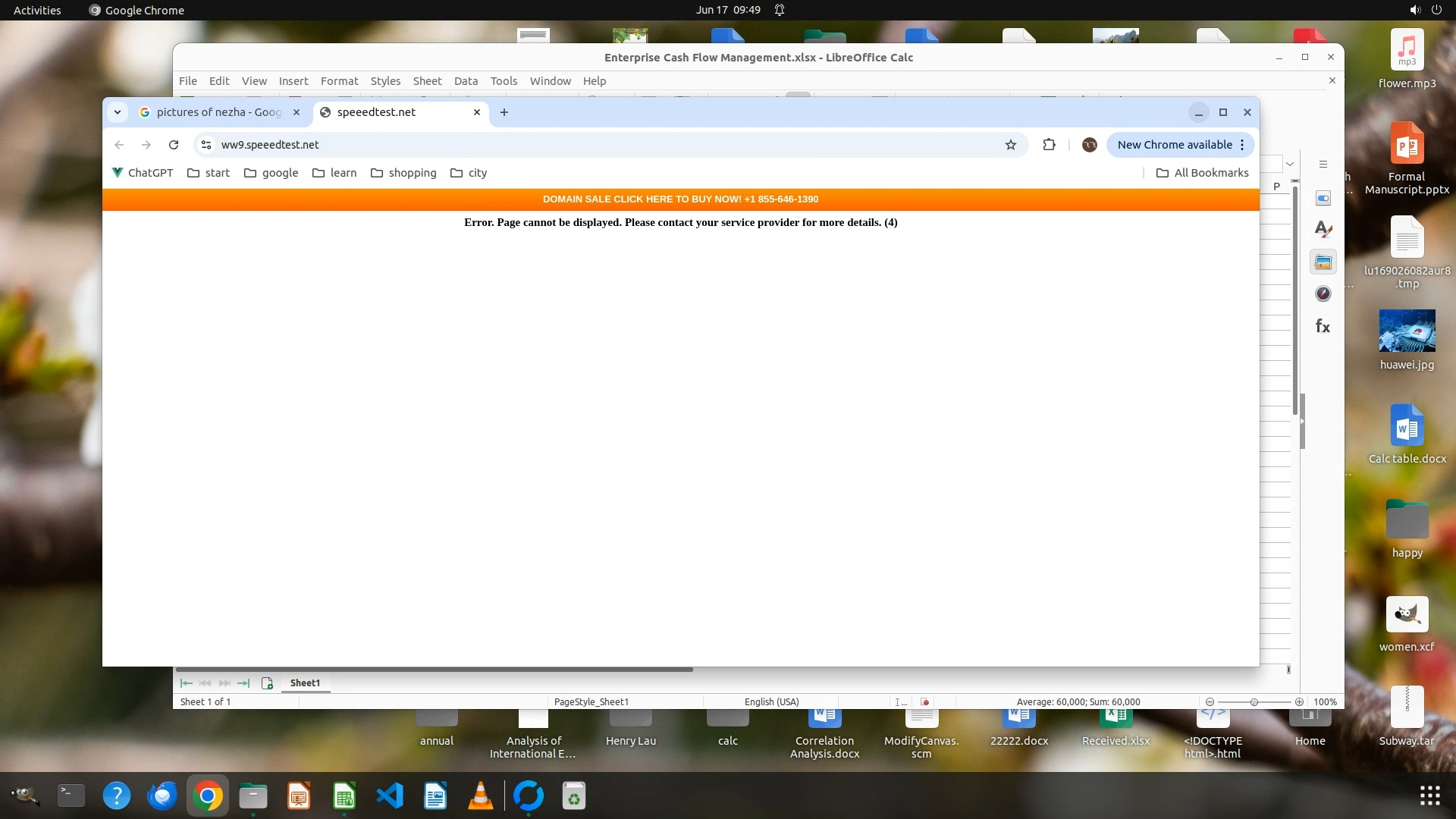Image resolution: width=1456 pixels, height=819 pixels.
Task: Open the Styles sidebar deck
Action: (1323, 230)
